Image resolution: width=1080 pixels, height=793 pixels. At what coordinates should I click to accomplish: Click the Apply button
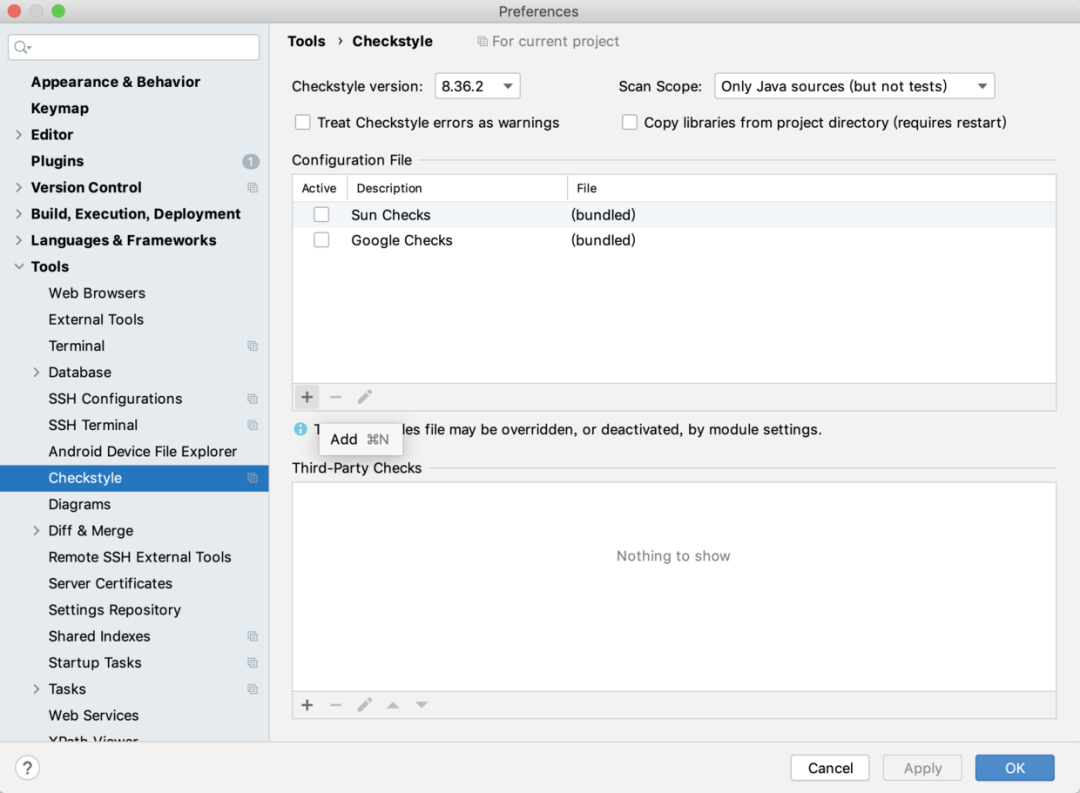922,768
